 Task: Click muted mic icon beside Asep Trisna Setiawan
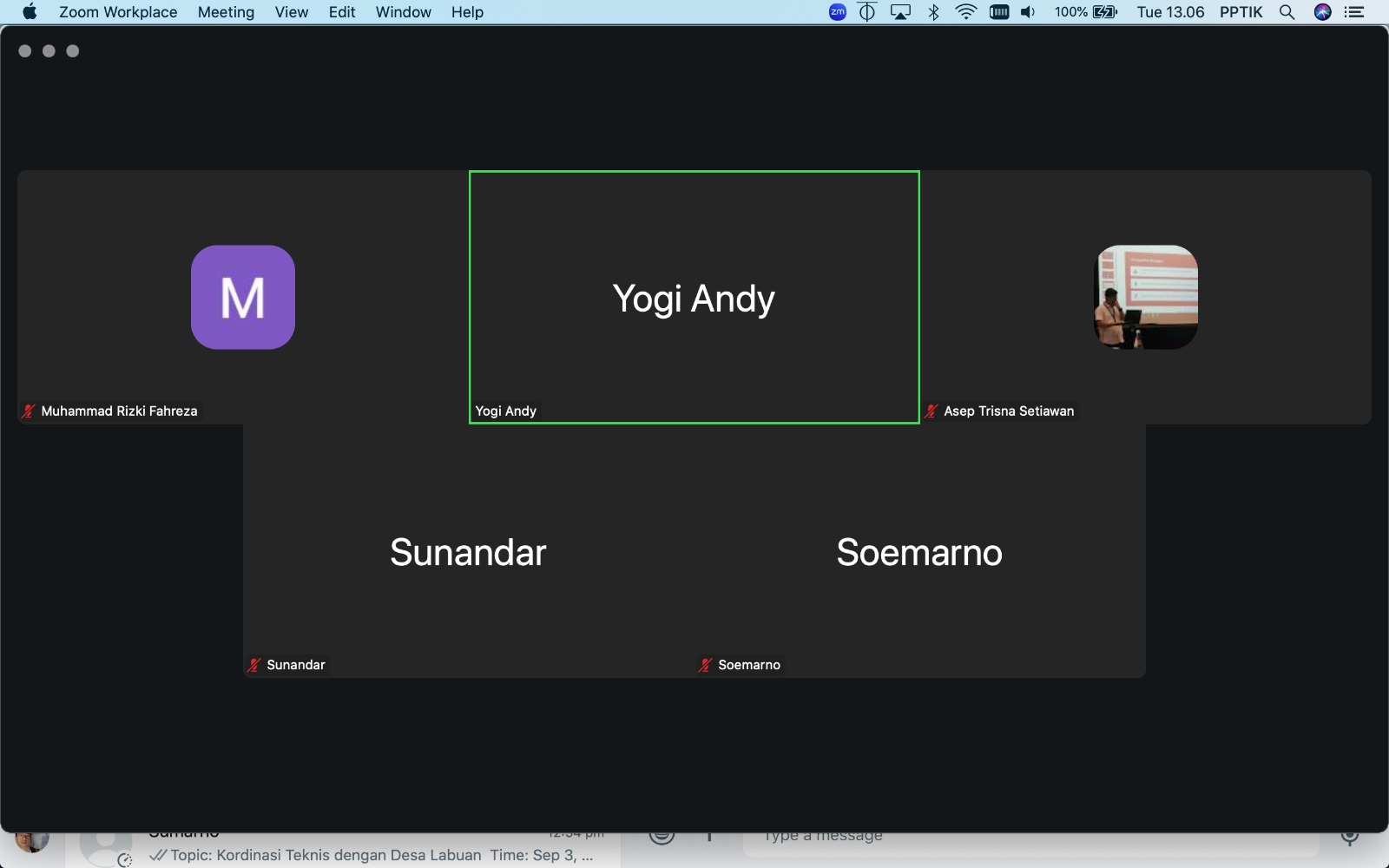(x=931, y=411)
